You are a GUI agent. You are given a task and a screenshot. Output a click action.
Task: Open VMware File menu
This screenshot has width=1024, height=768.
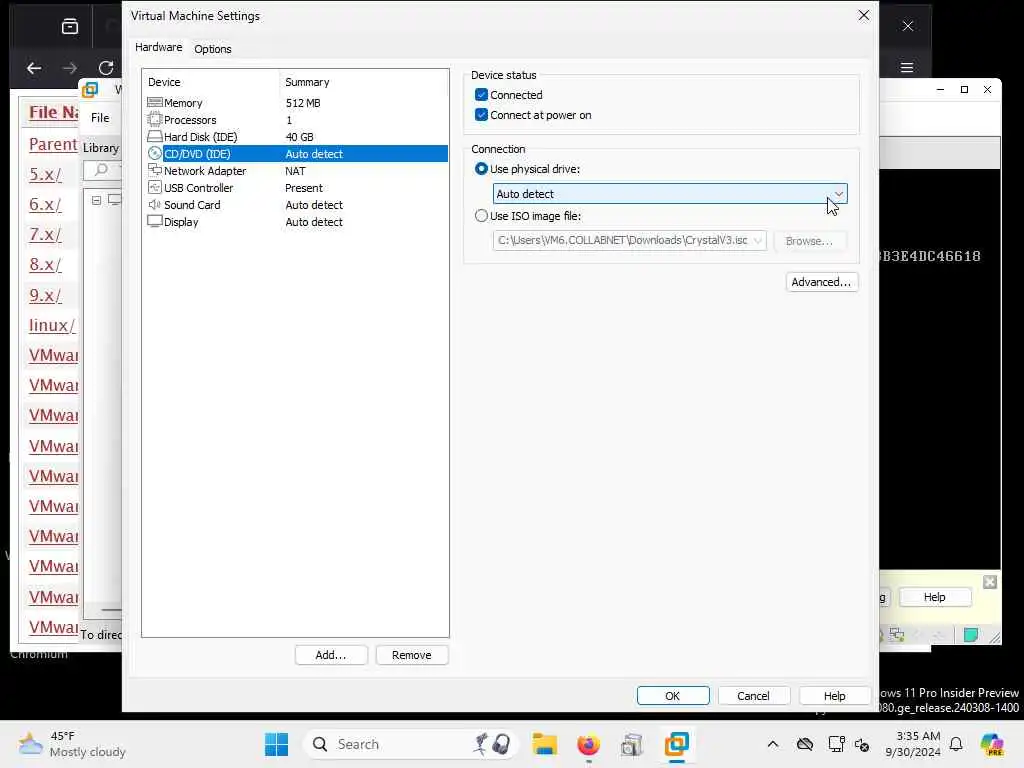click(100, 118)
